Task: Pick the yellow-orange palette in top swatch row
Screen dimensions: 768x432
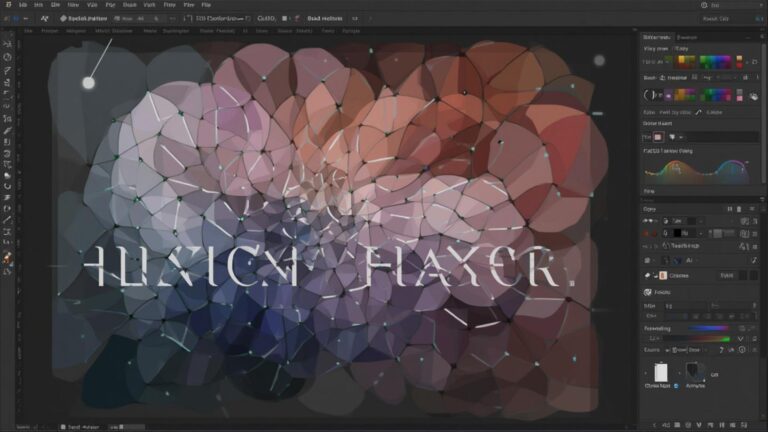Action: click(686, 62)
